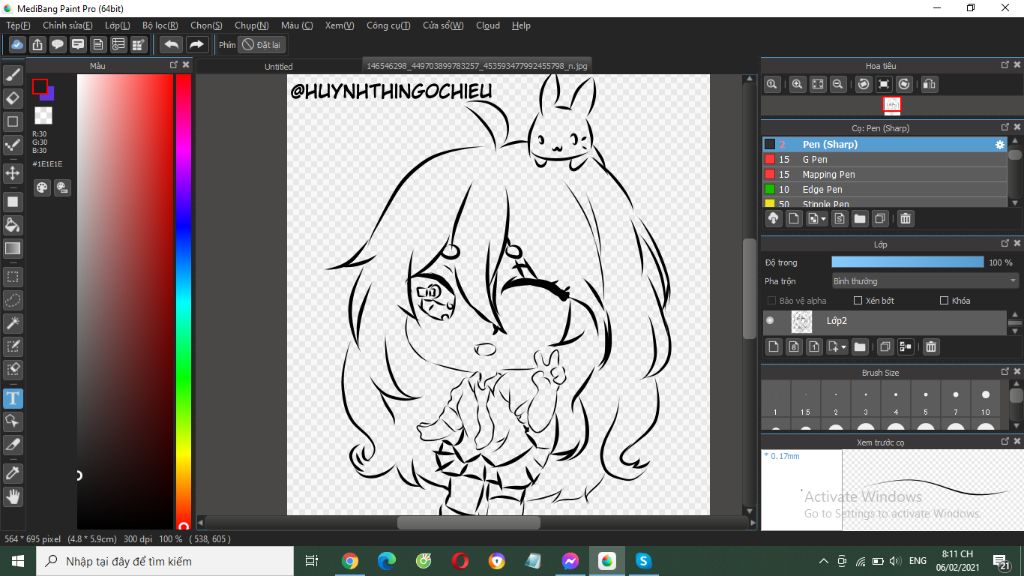
Task: Enable the Xén bớt checkbox
Action: [858, 300]
